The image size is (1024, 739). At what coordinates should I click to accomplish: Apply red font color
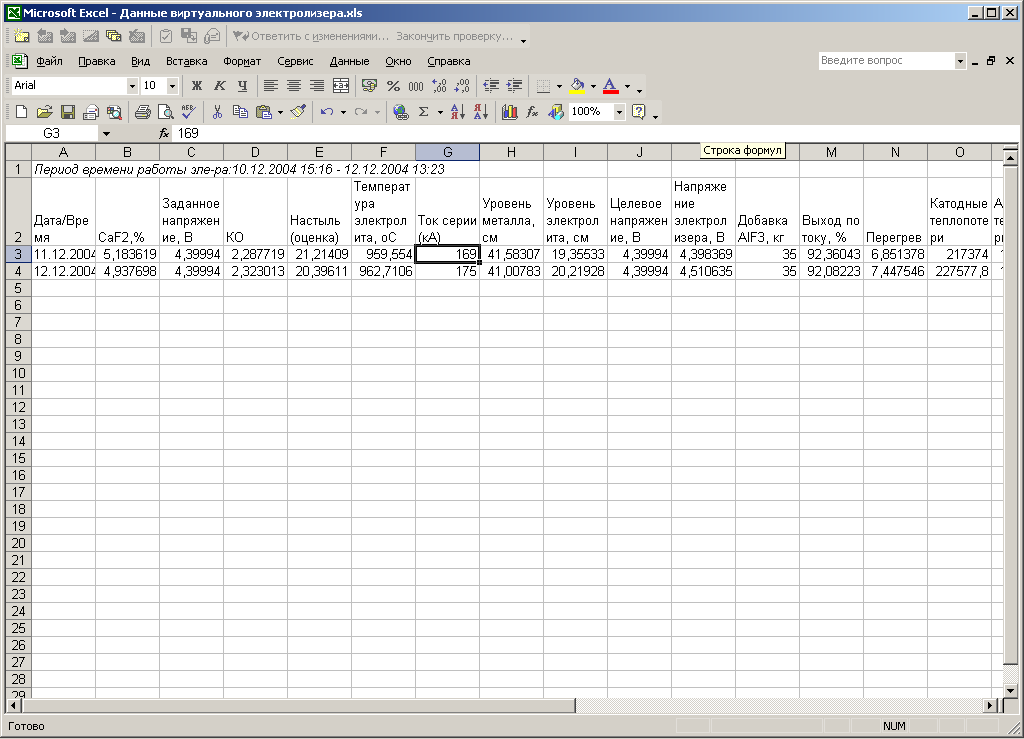tap(611, 86)
